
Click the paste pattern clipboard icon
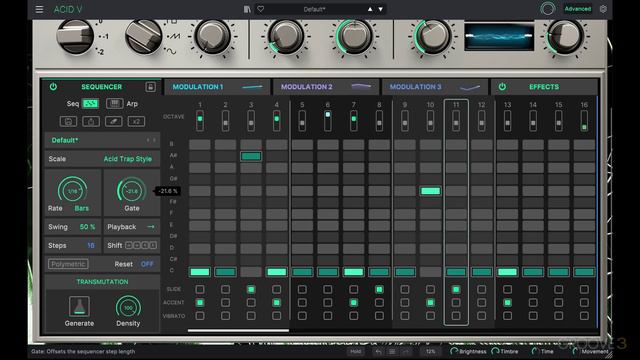tap(91, 122)
